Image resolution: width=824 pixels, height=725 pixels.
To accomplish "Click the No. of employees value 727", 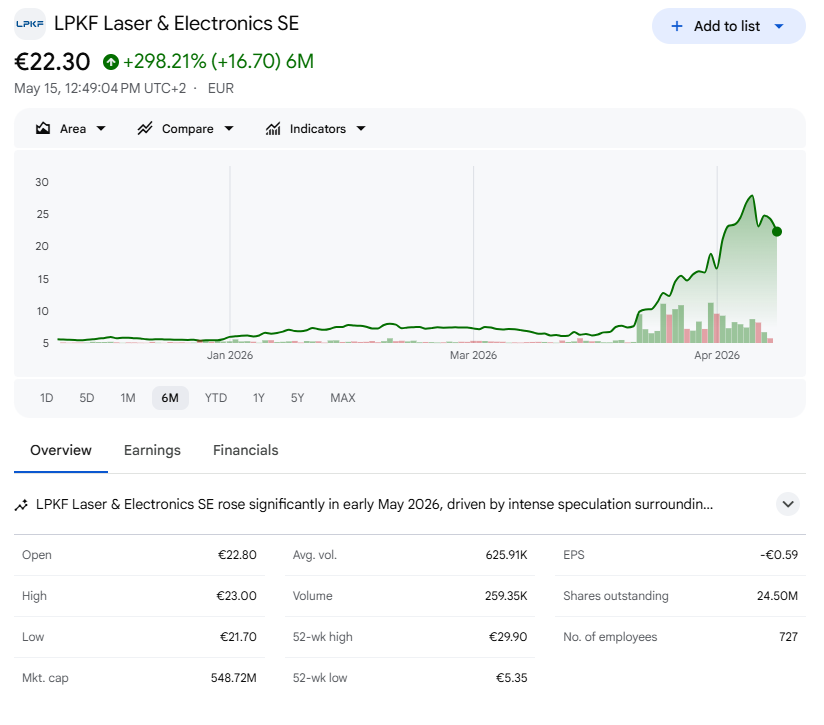I will coord(788,637).
